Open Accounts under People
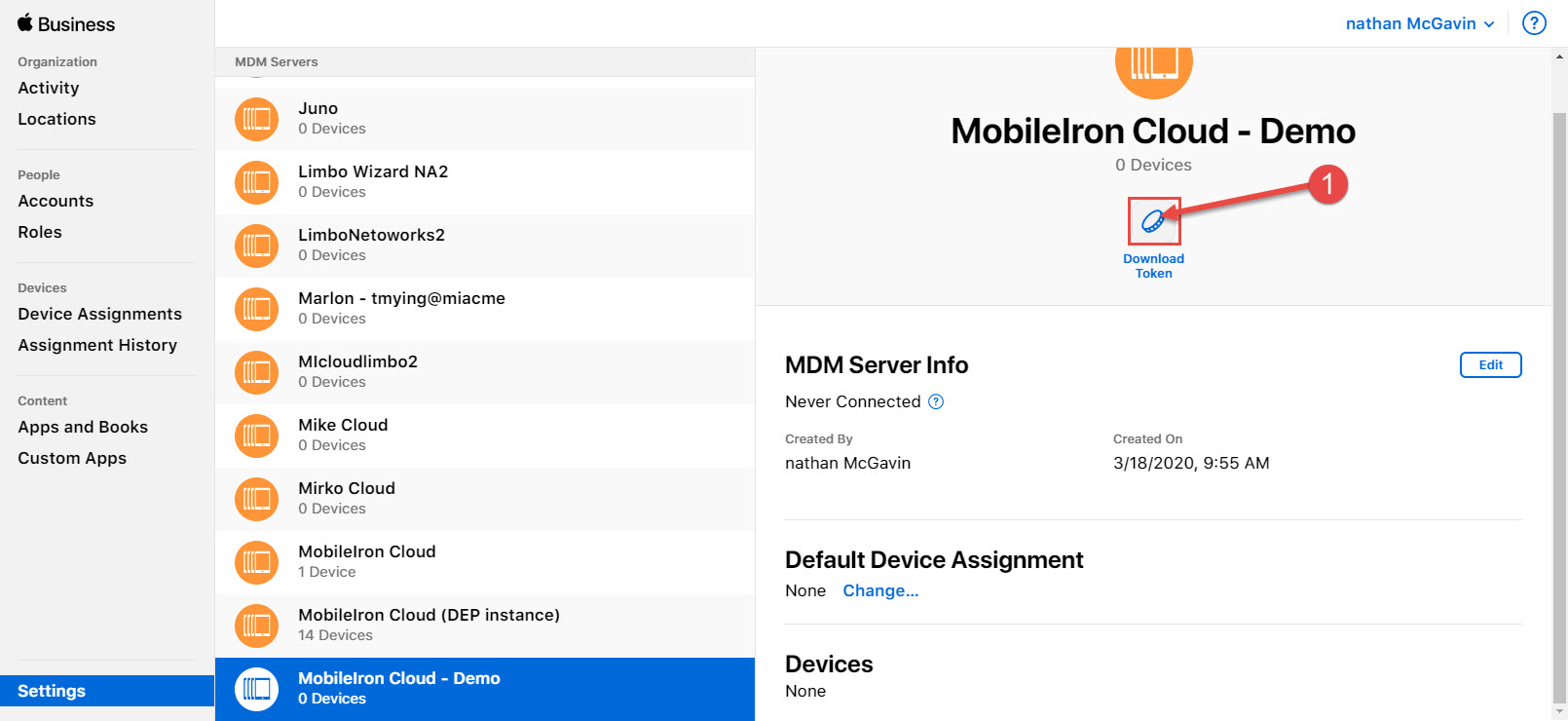 click(56, 201)
